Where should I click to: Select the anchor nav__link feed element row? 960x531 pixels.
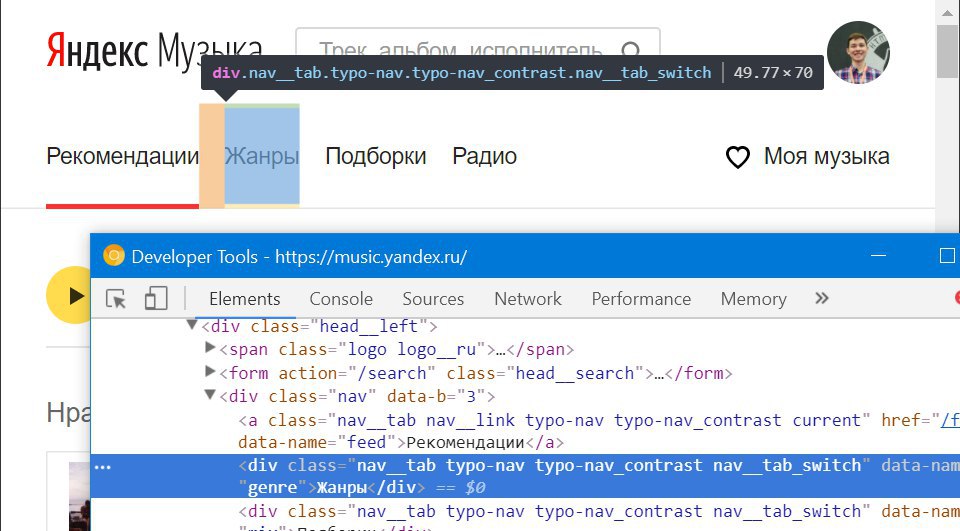click(525, 431)
